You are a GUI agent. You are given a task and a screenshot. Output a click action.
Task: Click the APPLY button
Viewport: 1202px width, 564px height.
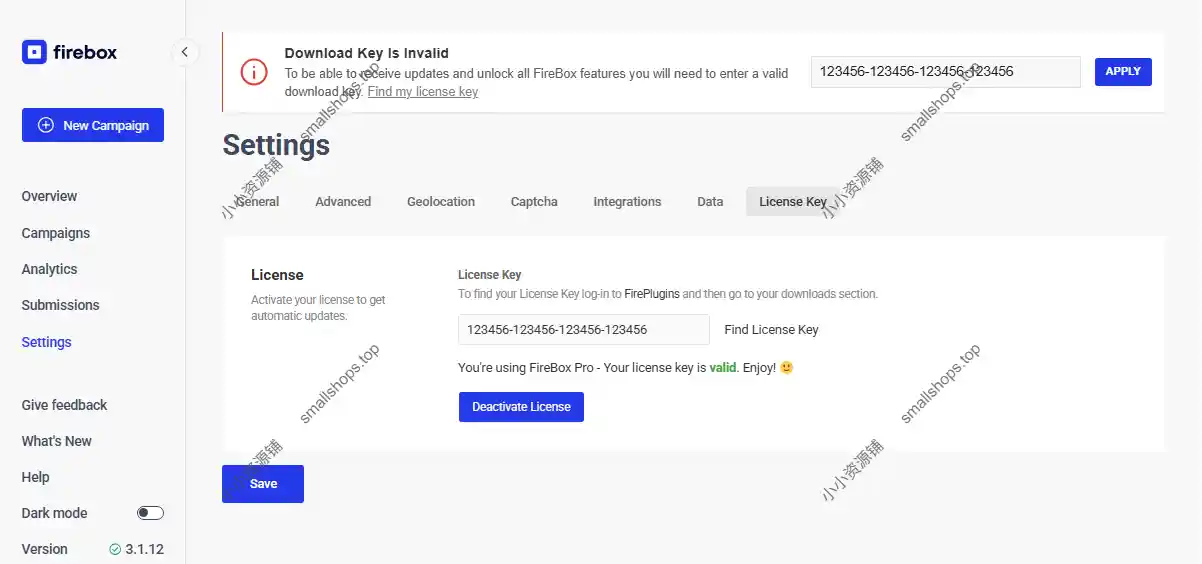(x=1123, y=71)
